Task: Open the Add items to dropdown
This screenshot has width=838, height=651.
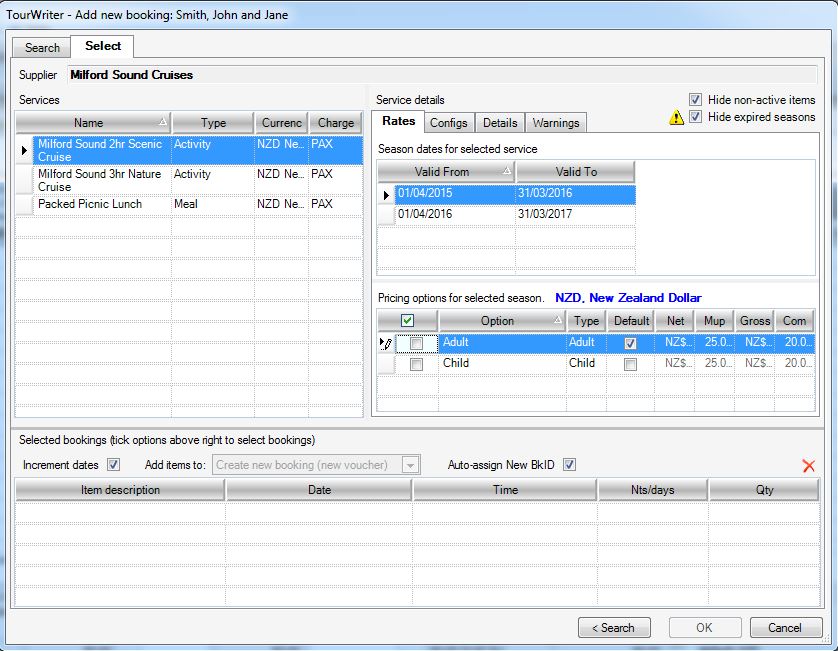Action: [410, 465]
